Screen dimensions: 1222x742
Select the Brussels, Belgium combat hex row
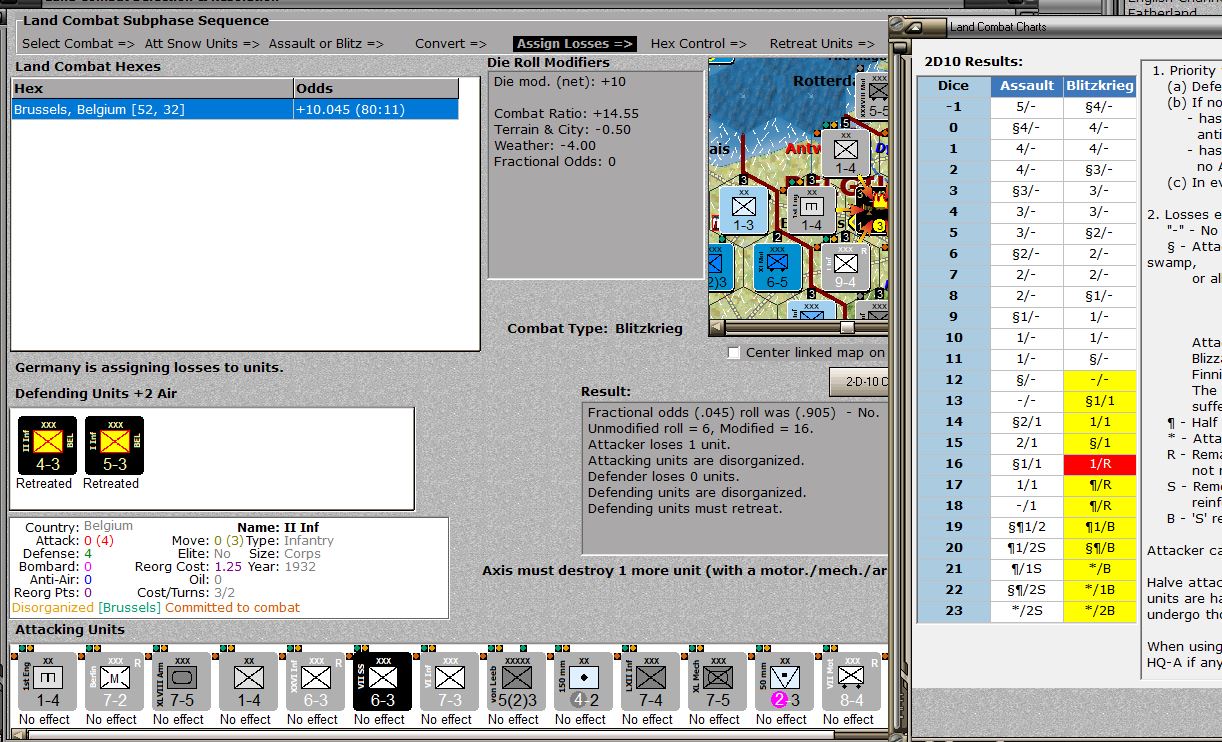(235, 109)
